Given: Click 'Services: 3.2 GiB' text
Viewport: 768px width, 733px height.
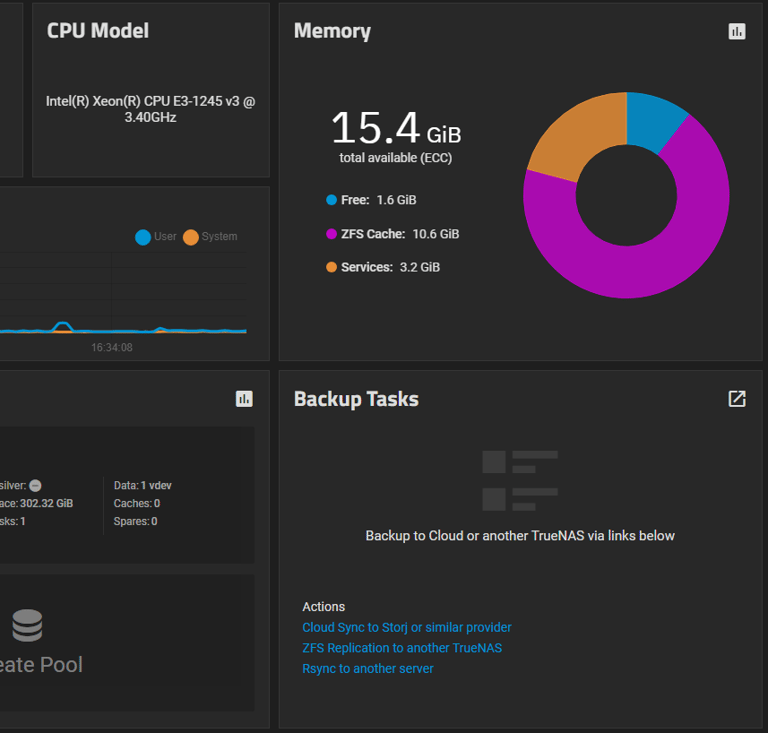Looking at the screenshot, I should click(x=390, y=267).
